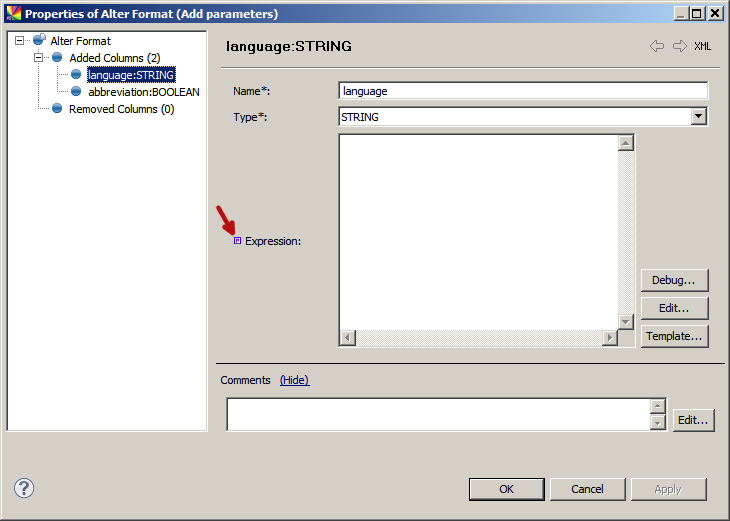The width and height of the screenshot is (730, 521).
Task: Open the Type dropdown list
Action: pyautogui.click(x=698, y=117)
